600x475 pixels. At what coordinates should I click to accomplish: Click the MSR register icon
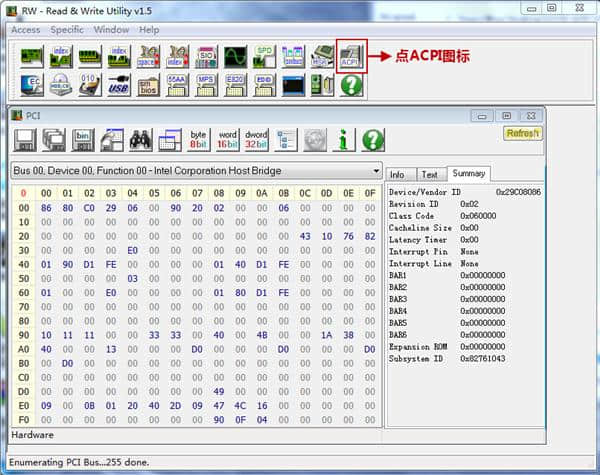pos(322,55)
